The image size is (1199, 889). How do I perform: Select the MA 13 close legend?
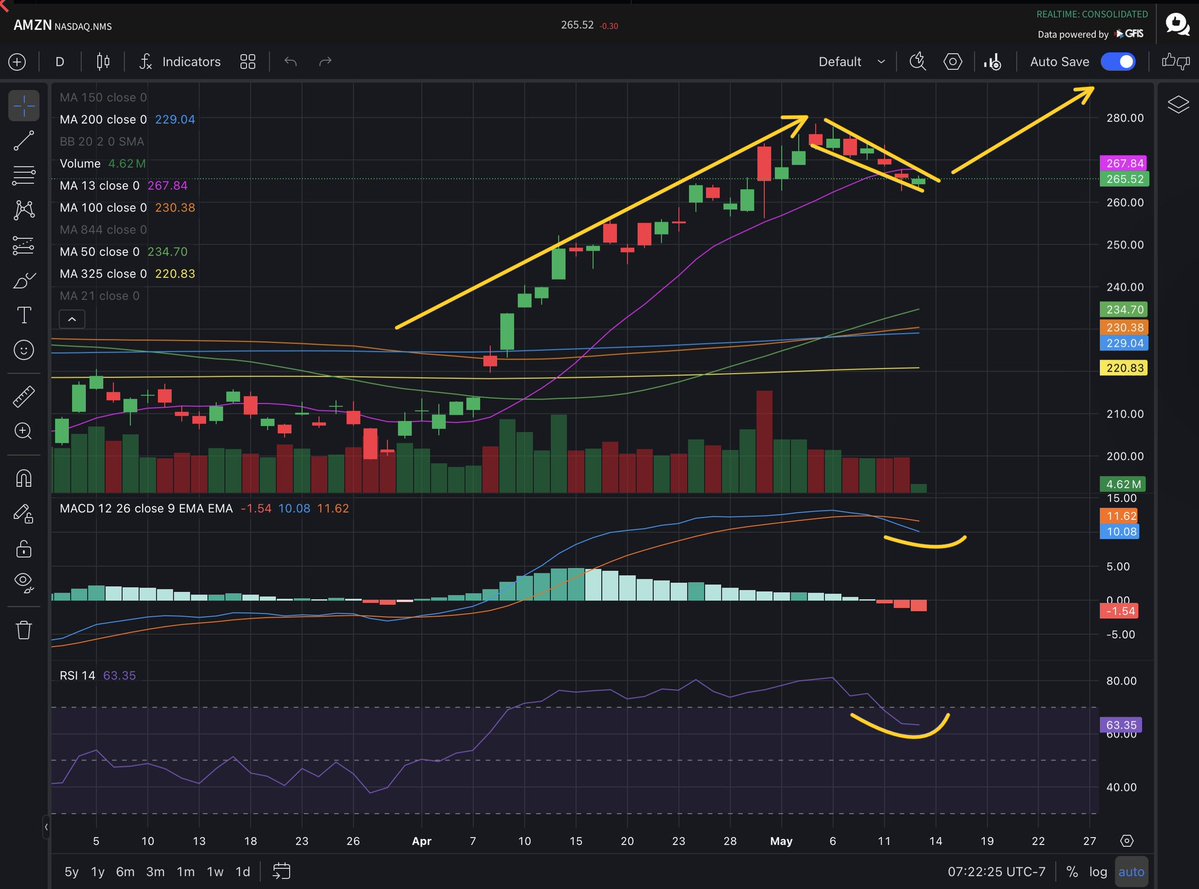click(x=123, y=186)
